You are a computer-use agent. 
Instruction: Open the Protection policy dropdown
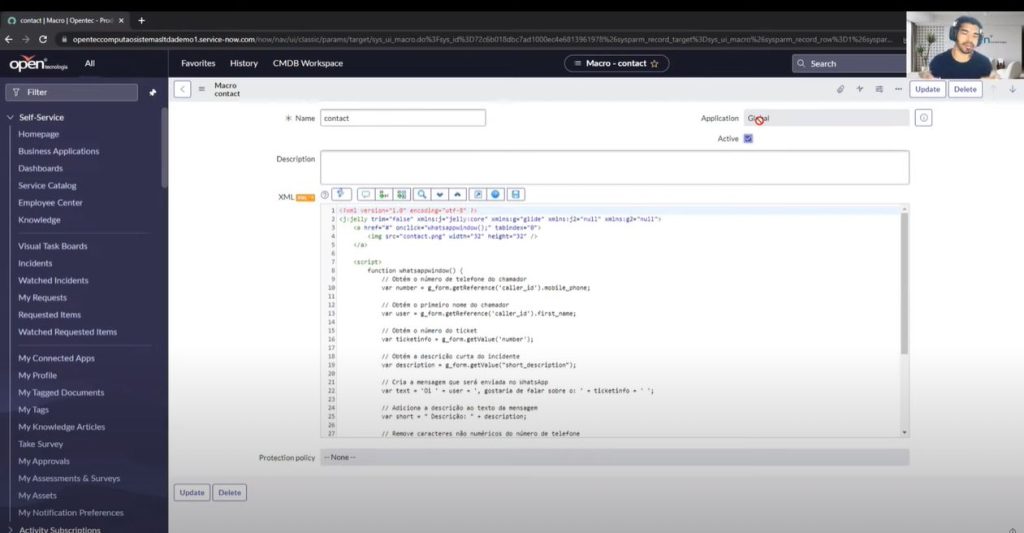click(614, 457)
